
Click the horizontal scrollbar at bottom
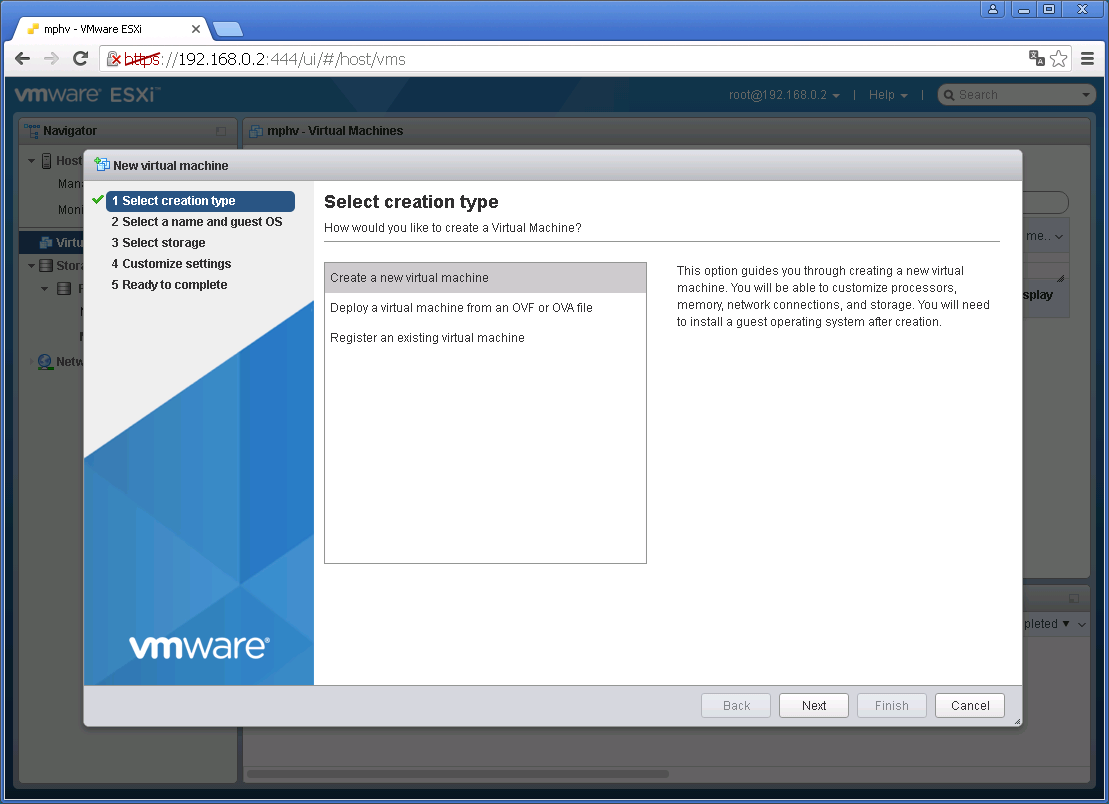click(x=458, y=774)
